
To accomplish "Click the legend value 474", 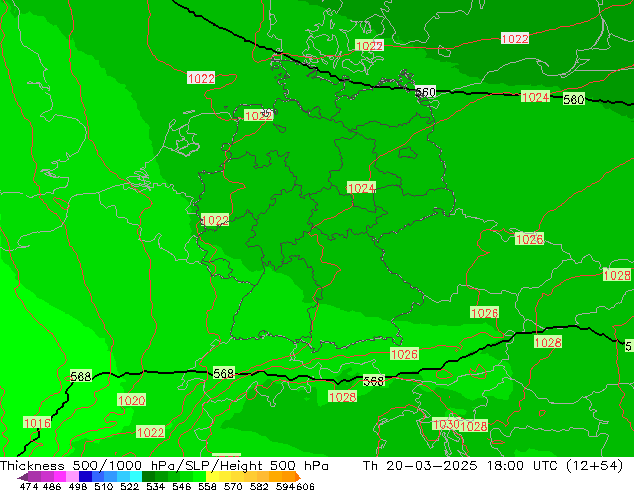I will click(29, 486).
